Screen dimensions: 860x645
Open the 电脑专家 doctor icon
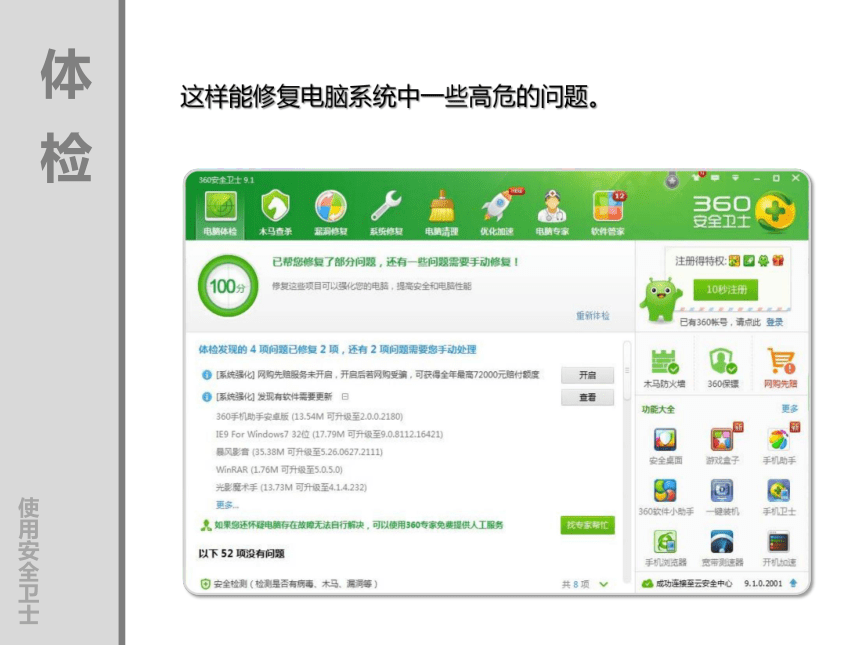point(552,206)
